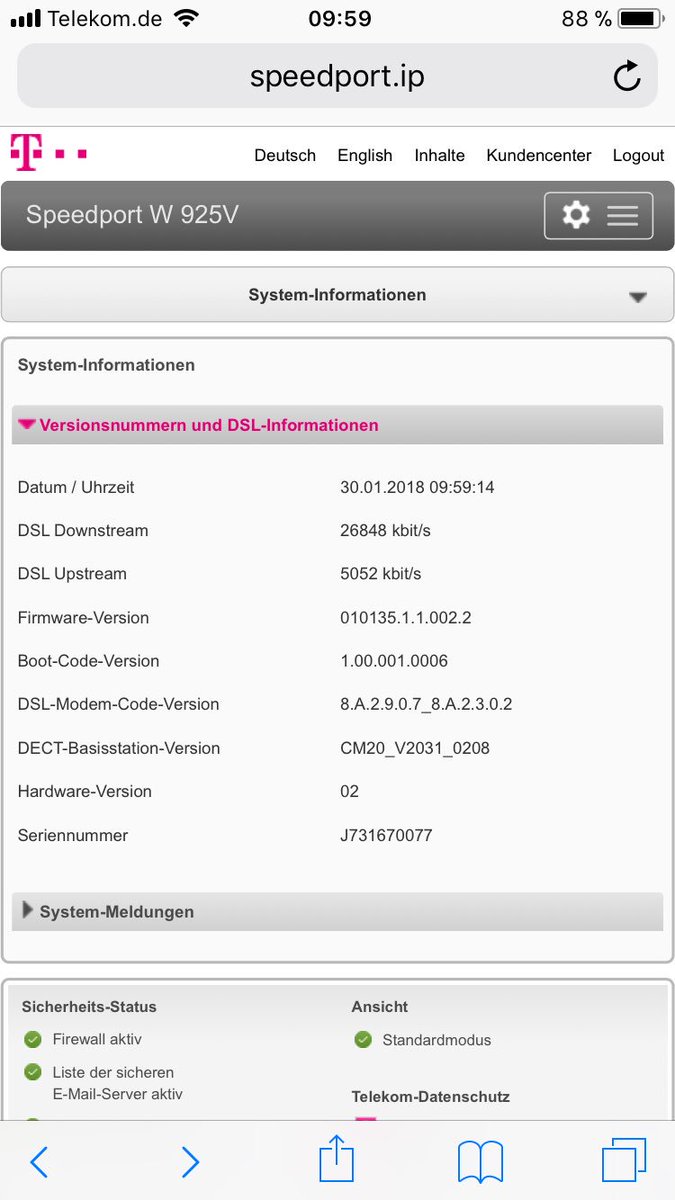Switch language to Deutsch

(x=285, y=155)
